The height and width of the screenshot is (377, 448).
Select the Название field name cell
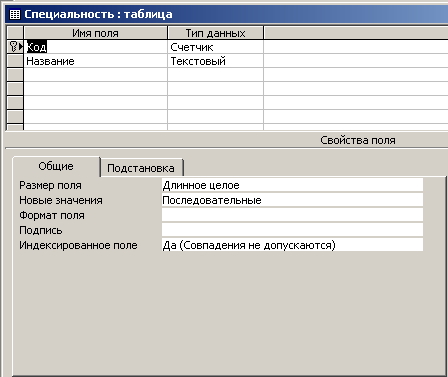click(x=95, y=61)
